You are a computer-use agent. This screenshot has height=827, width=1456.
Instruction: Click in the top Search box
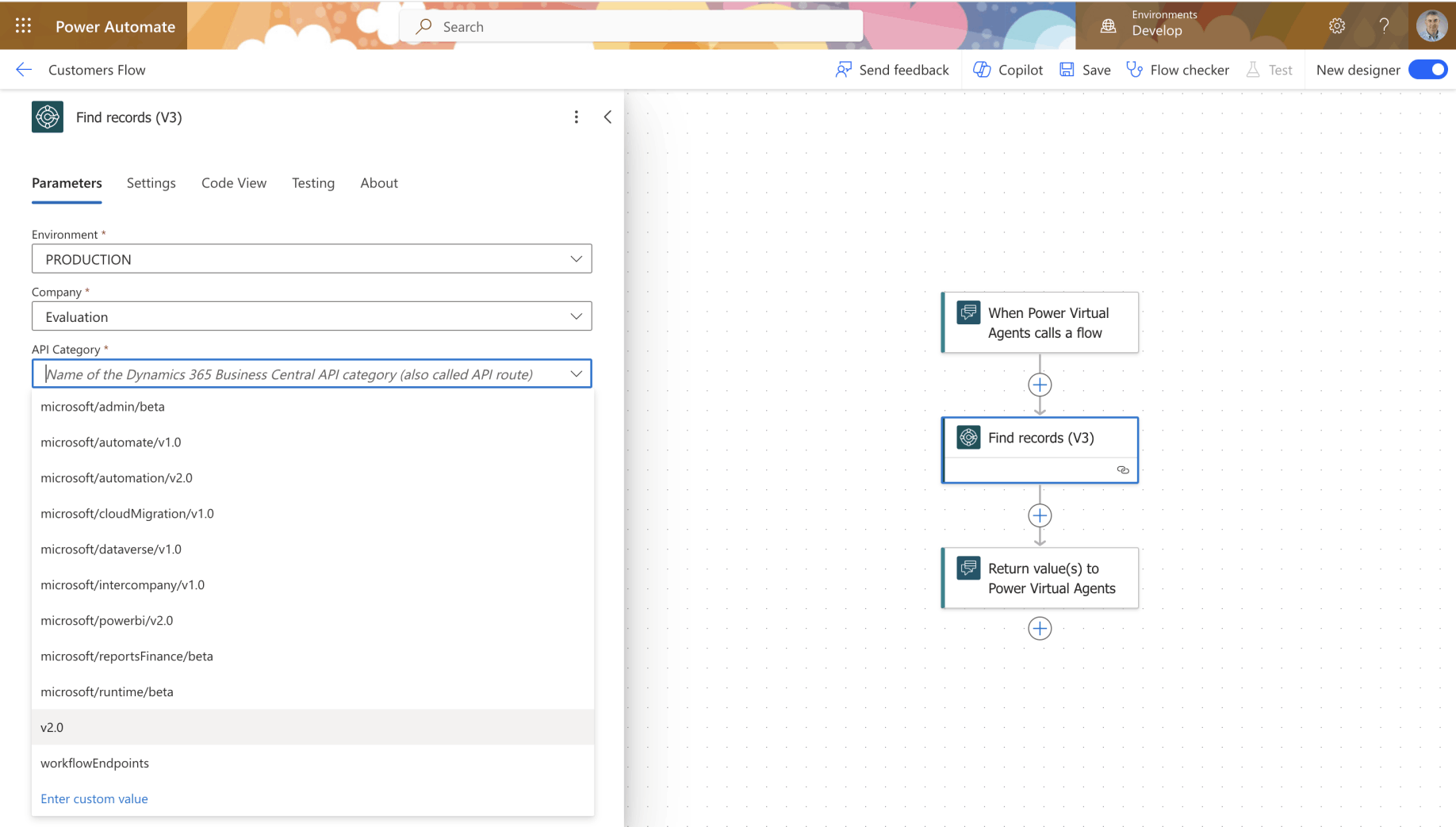(x=631, y=26)
